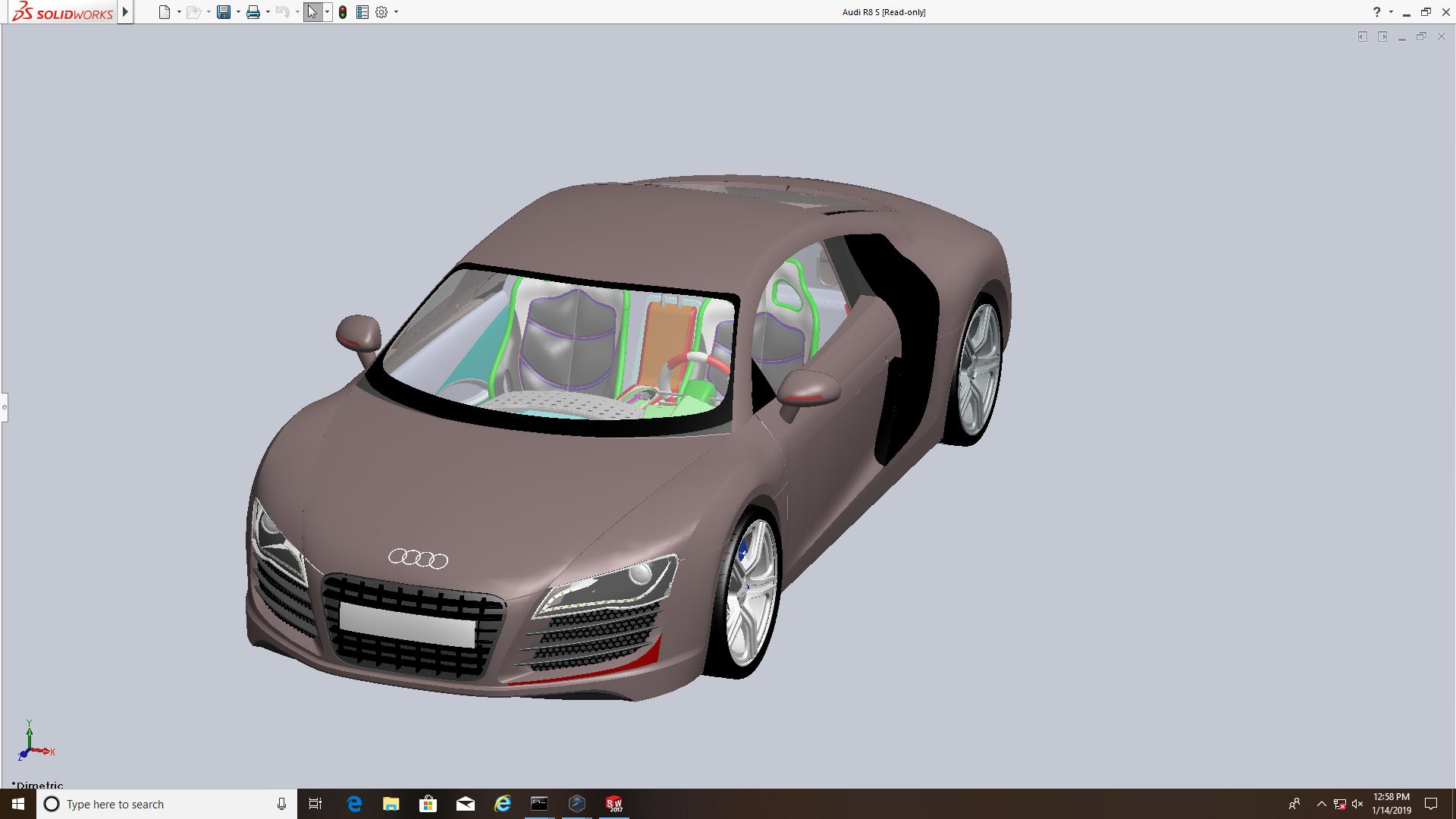Expand the Save dropdown arrow
The image size is (1456, 819).
[238, 12]
